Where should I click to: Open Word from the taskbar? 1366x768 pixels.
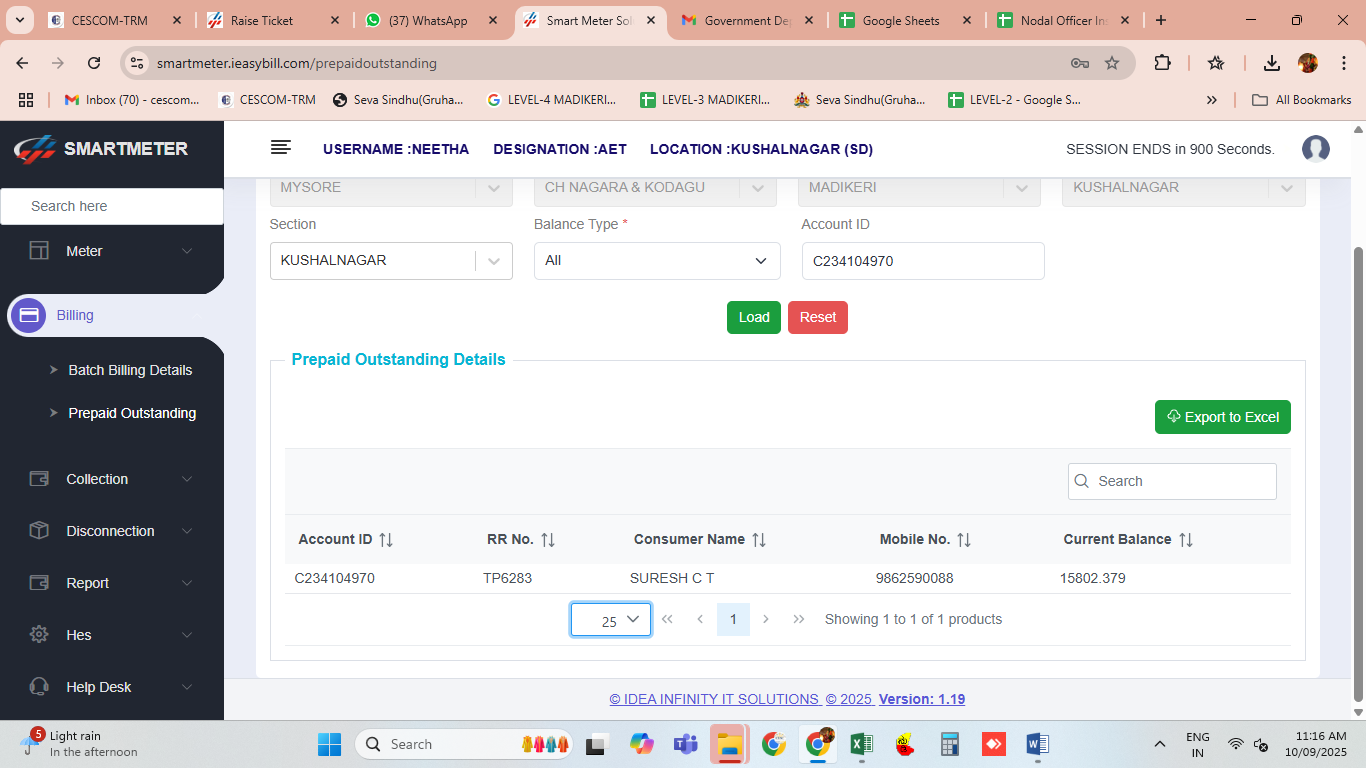tap(1037, 744)
